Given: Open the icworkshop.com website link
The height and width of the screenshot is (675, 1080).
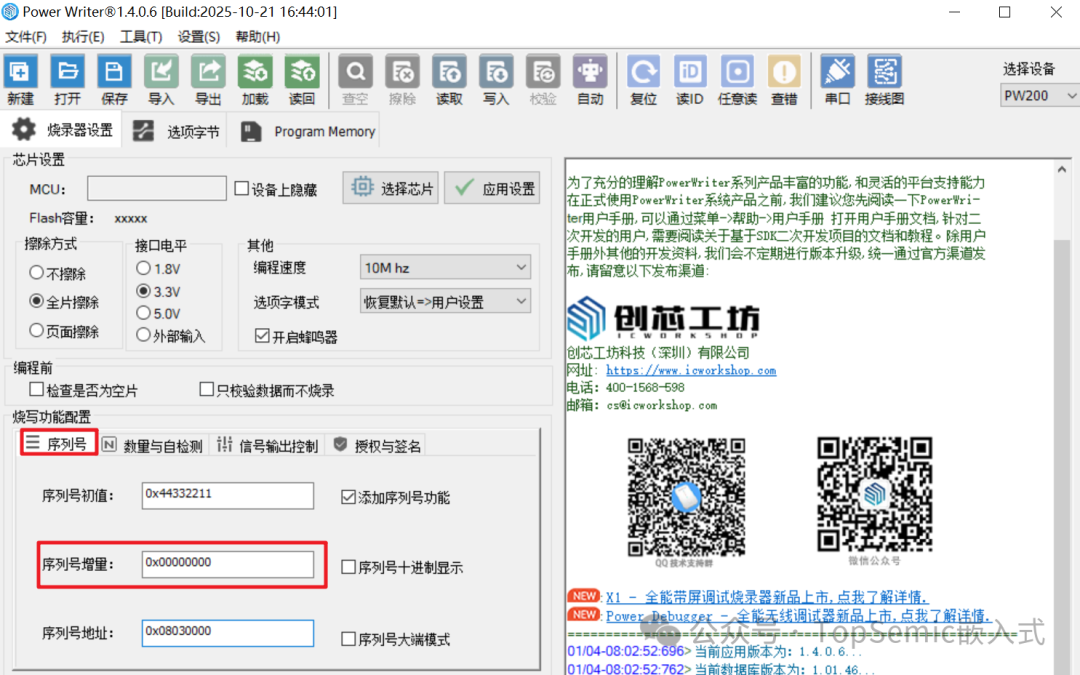Looking at the screenshot, I should (x=692, y=370).
